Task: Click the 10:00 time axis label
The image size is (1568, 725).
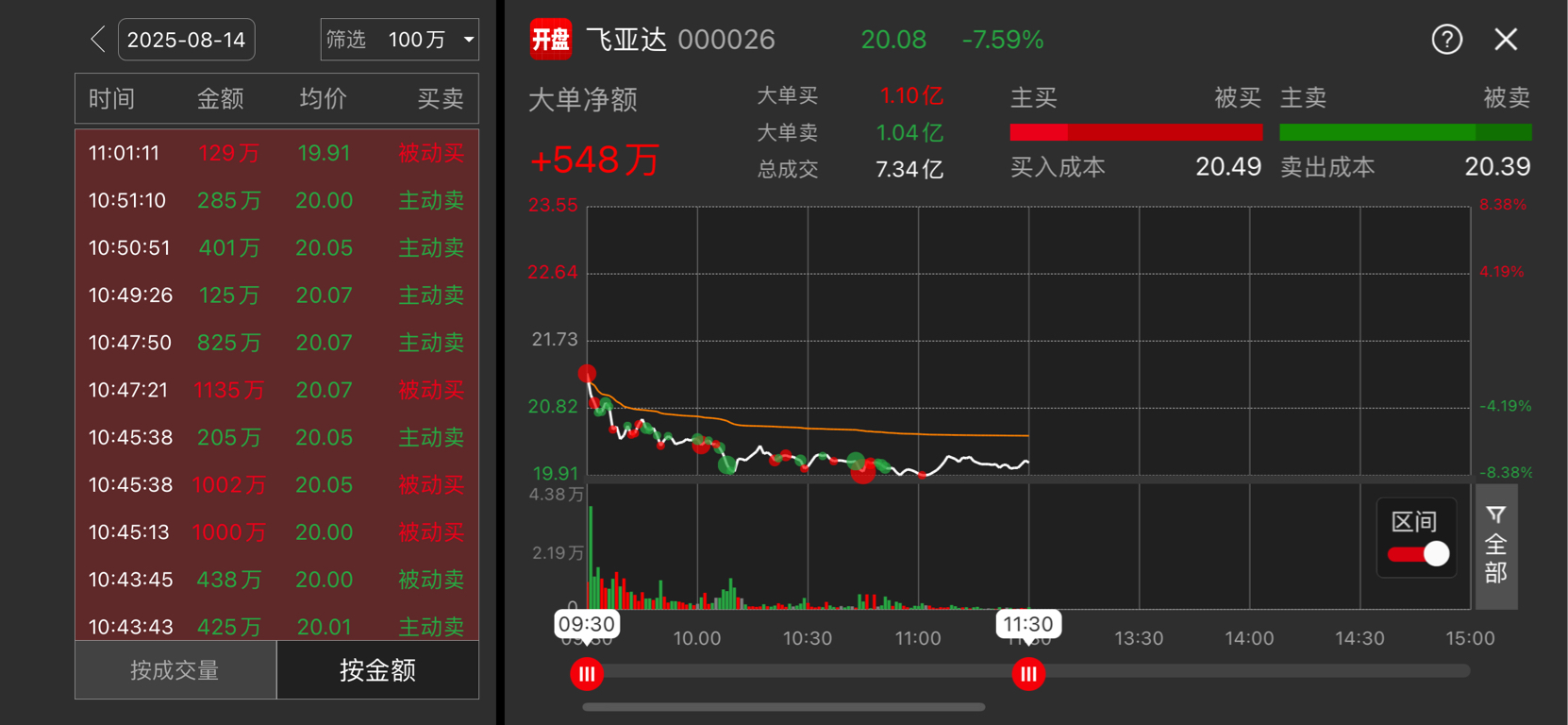Action: click(697, 639)
